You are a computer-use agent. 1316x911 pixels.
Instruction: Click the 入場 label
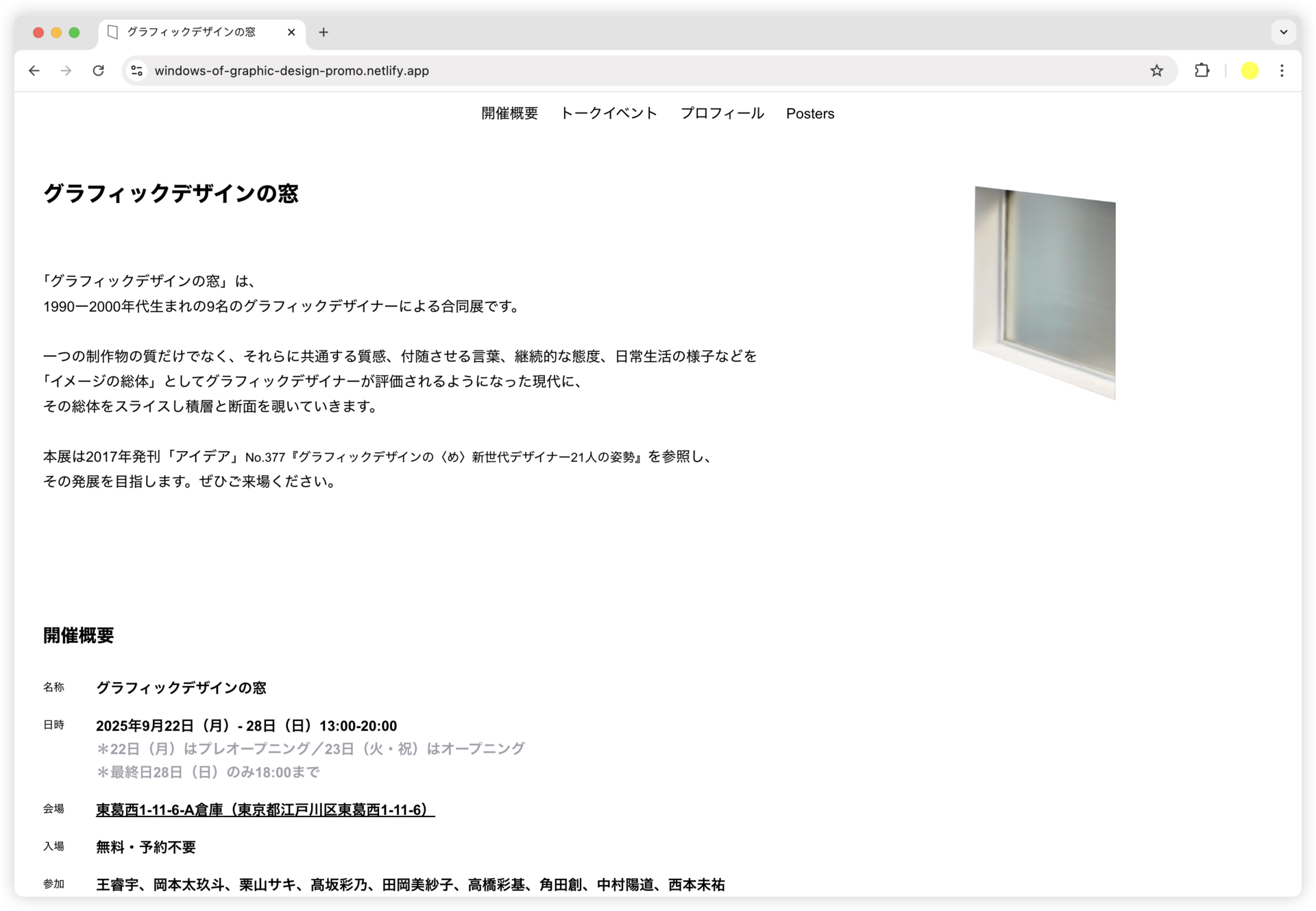53,847
